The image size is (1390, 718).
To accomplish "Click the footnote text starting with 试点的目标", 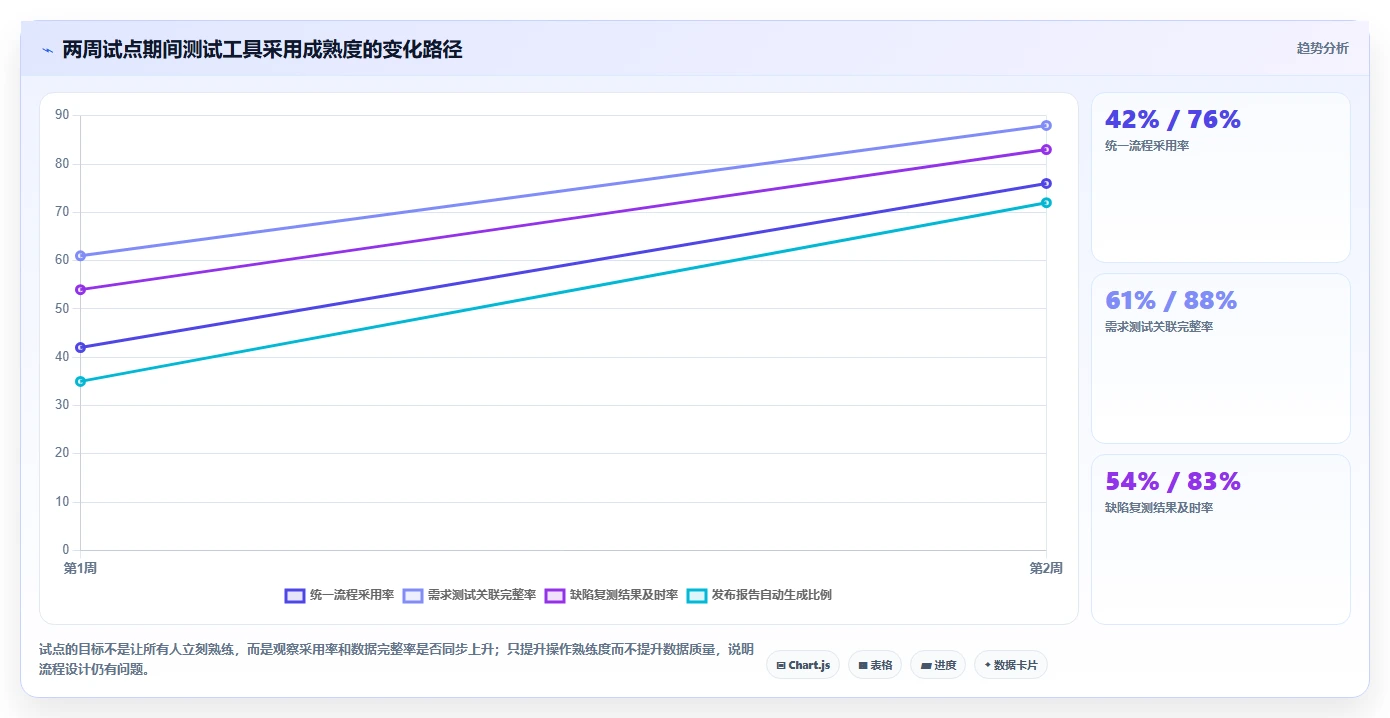I will (396, 660).
